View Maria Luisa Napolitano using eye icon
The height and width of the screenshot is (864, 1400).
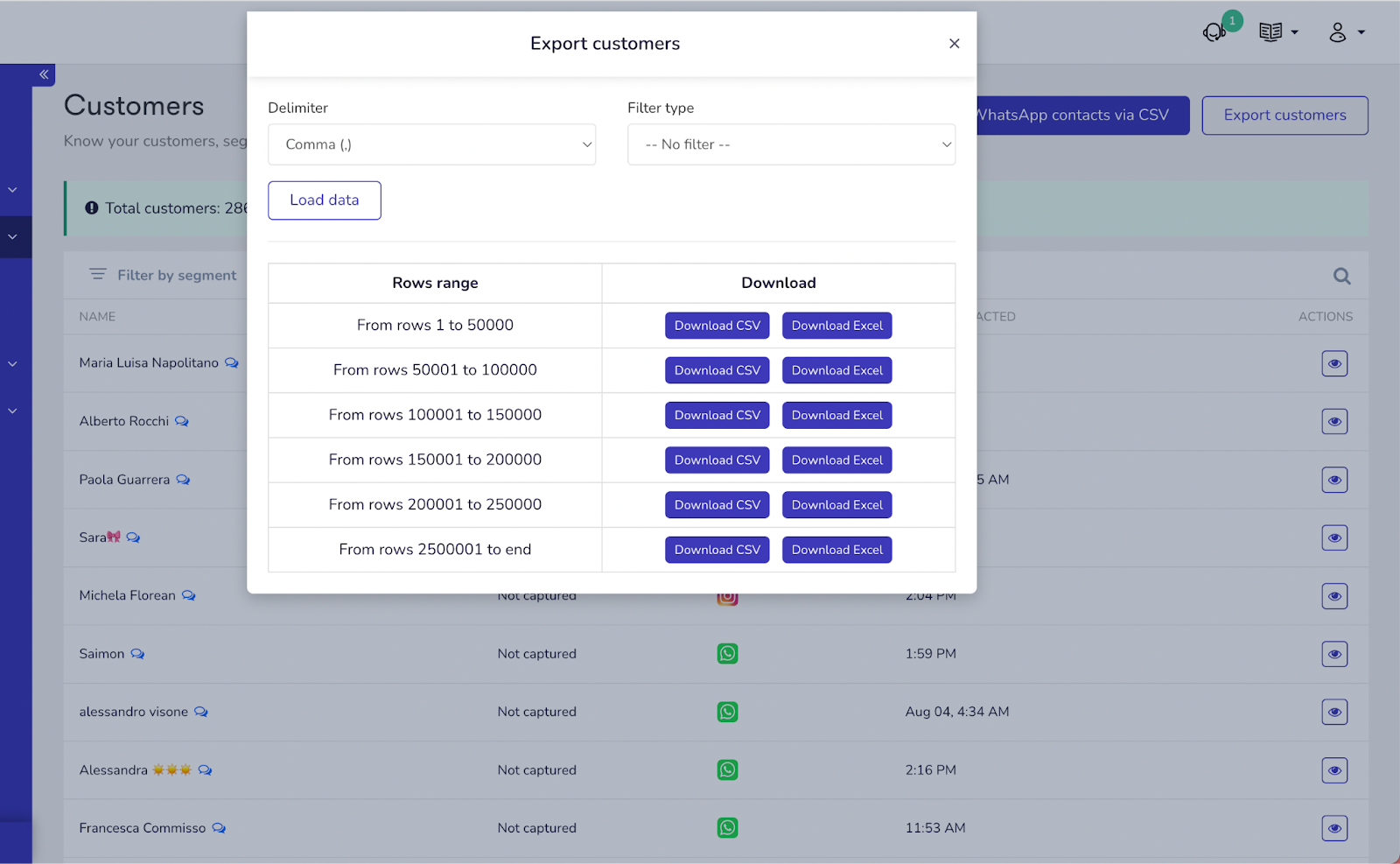(1334, 363)
